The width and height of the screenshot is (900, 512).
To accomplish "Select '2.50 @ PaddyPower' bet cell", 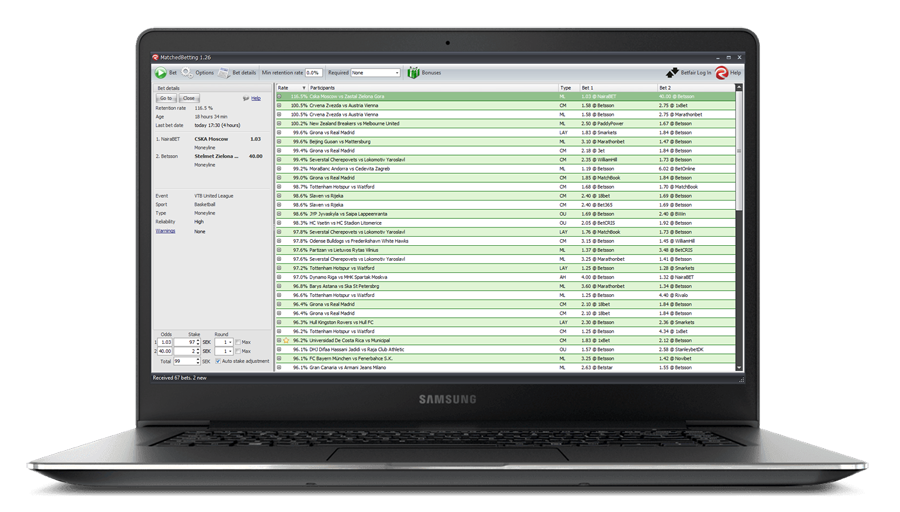I will tap(602, 123).
